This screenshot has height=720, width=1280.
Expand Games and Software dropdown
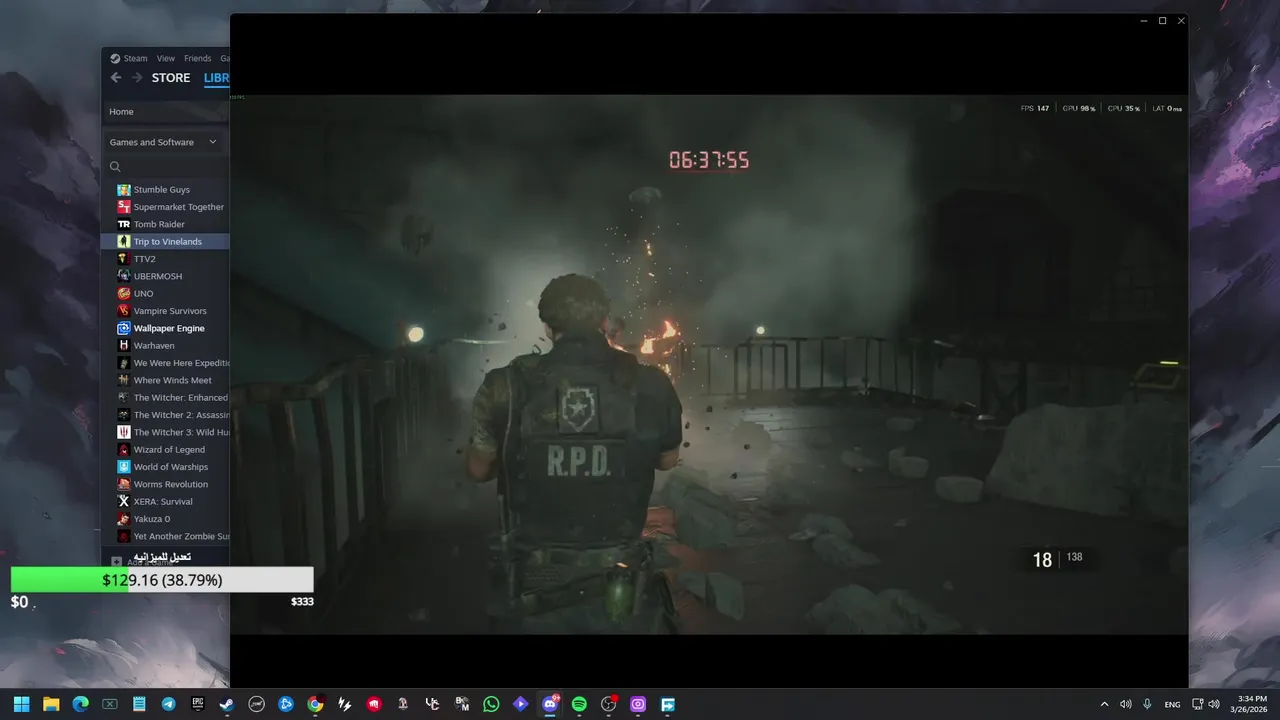(x=163, y=142)
